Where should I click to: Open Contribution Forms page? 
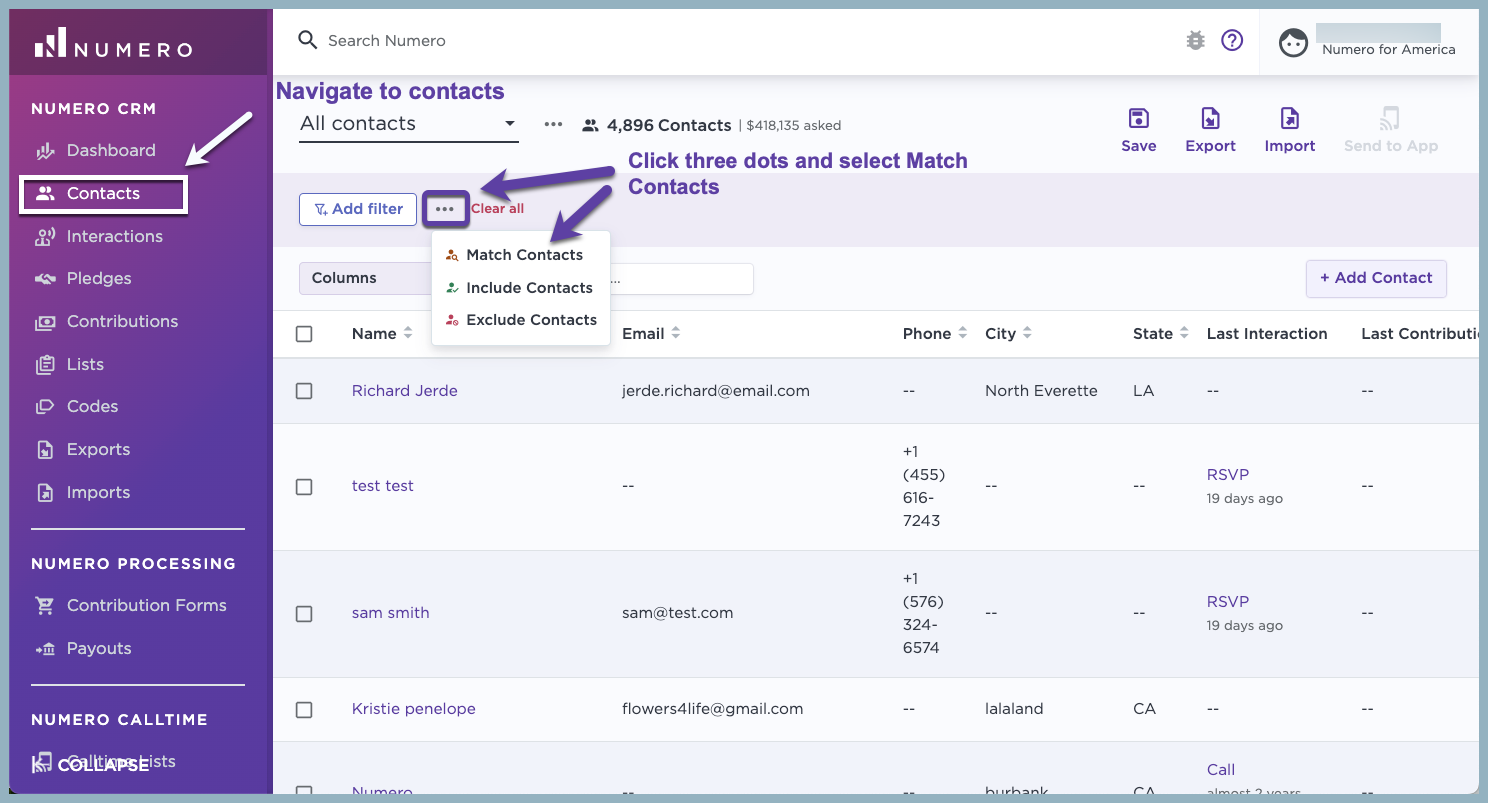point(130,606)
